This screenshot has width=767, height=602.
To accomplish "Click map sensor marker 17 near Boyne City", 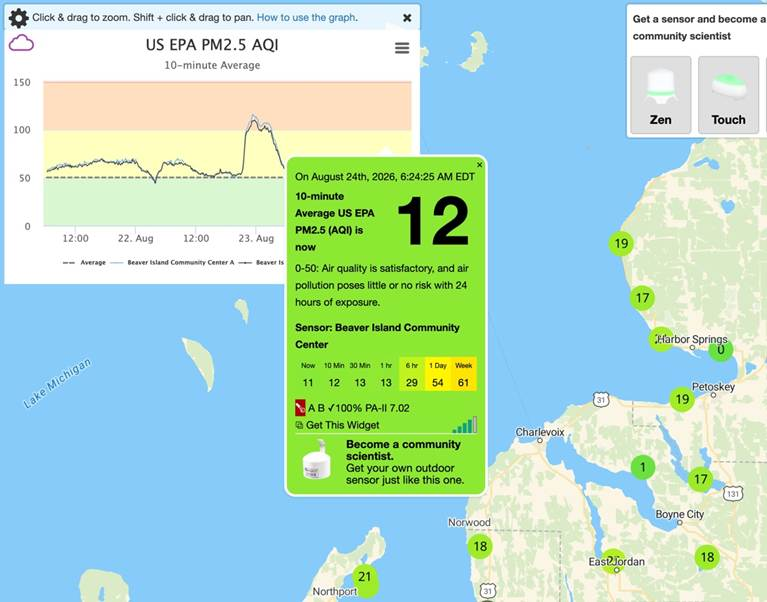I will pos(700,479).
